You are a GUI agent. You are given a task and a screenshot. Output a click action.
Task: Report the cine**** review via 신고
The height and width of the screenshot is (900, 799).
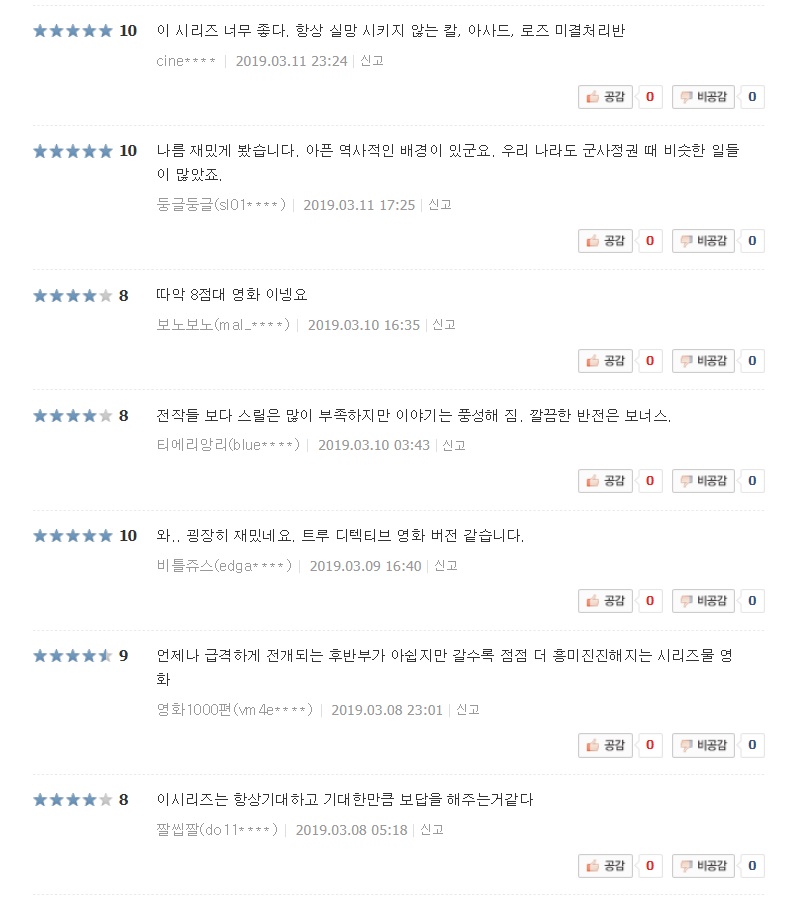click(x=372, y=61)
